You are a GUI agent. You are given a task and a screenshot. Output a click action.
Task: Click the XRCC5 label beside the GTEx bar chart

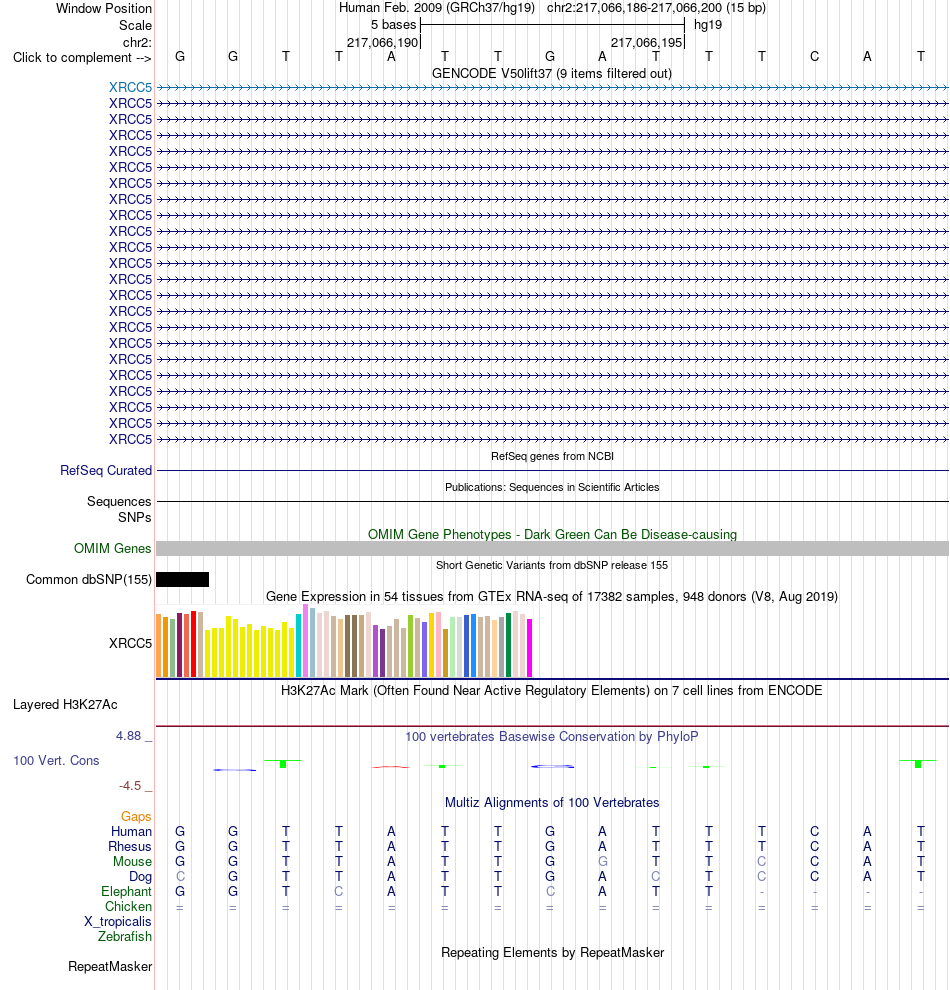click(130, 643)
